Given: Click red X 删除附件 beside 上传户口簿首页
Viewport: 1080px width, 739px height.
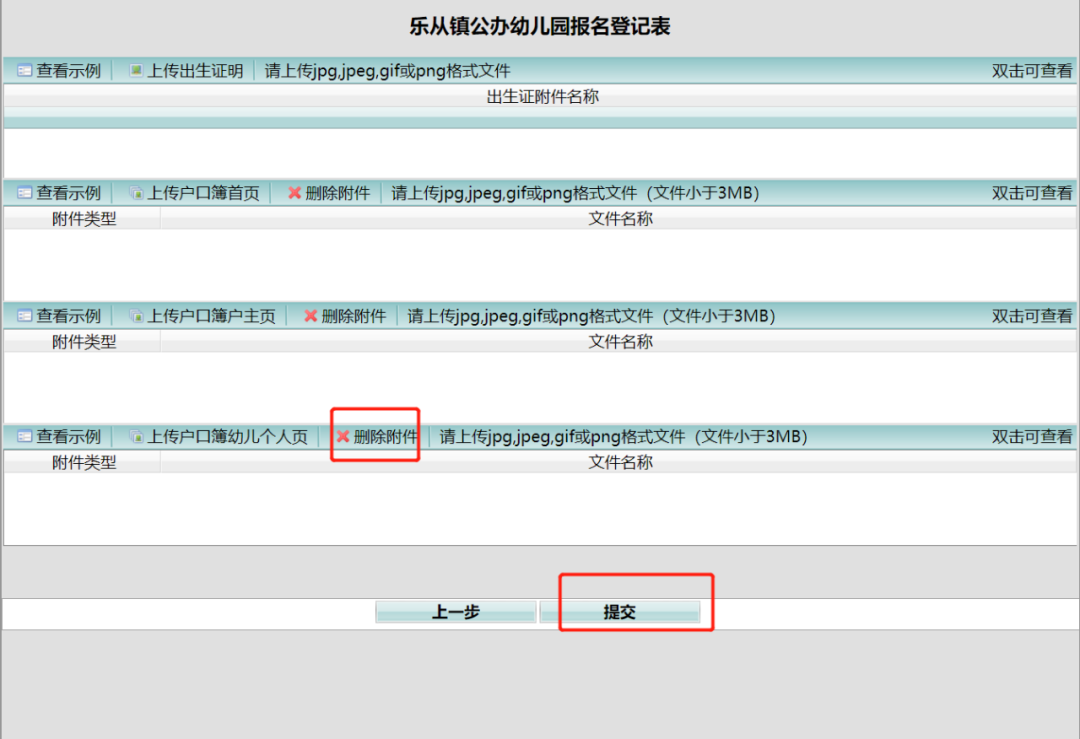Looking at the screenshot, I should (x=294, y=193).
